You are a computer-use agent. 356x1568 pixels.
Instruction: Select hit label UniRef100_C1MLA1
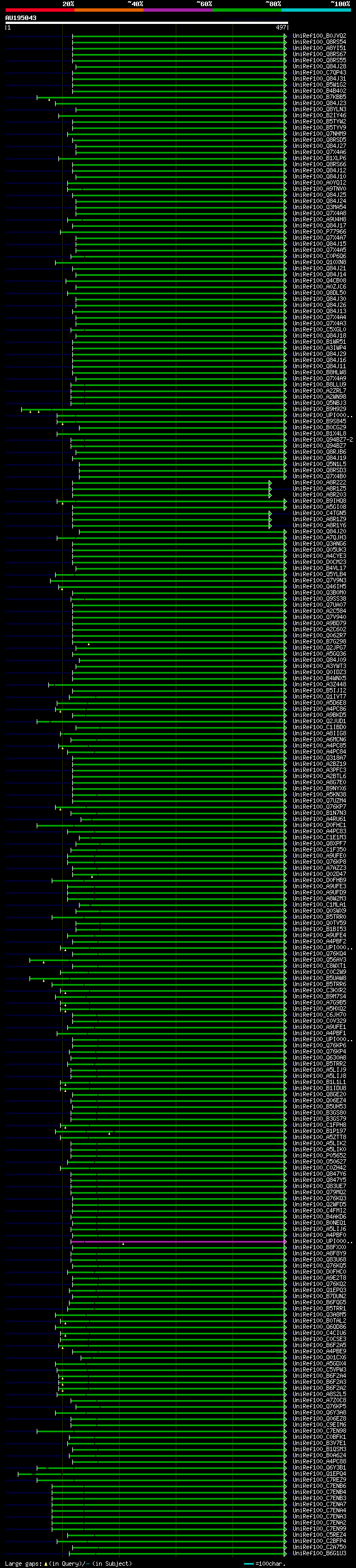point(319,904)
